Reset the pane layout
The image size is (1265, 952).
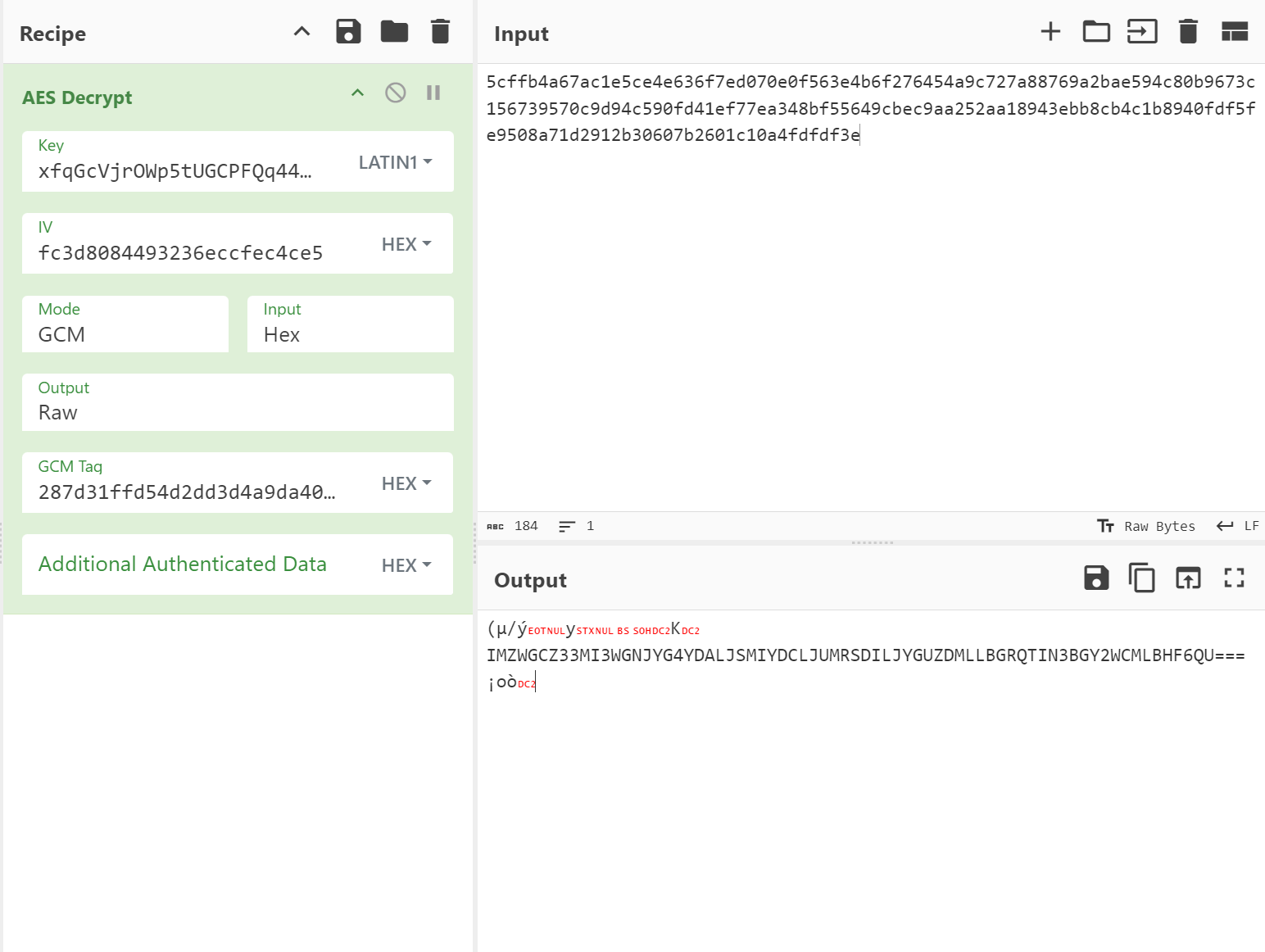(x=1234, y=32)
